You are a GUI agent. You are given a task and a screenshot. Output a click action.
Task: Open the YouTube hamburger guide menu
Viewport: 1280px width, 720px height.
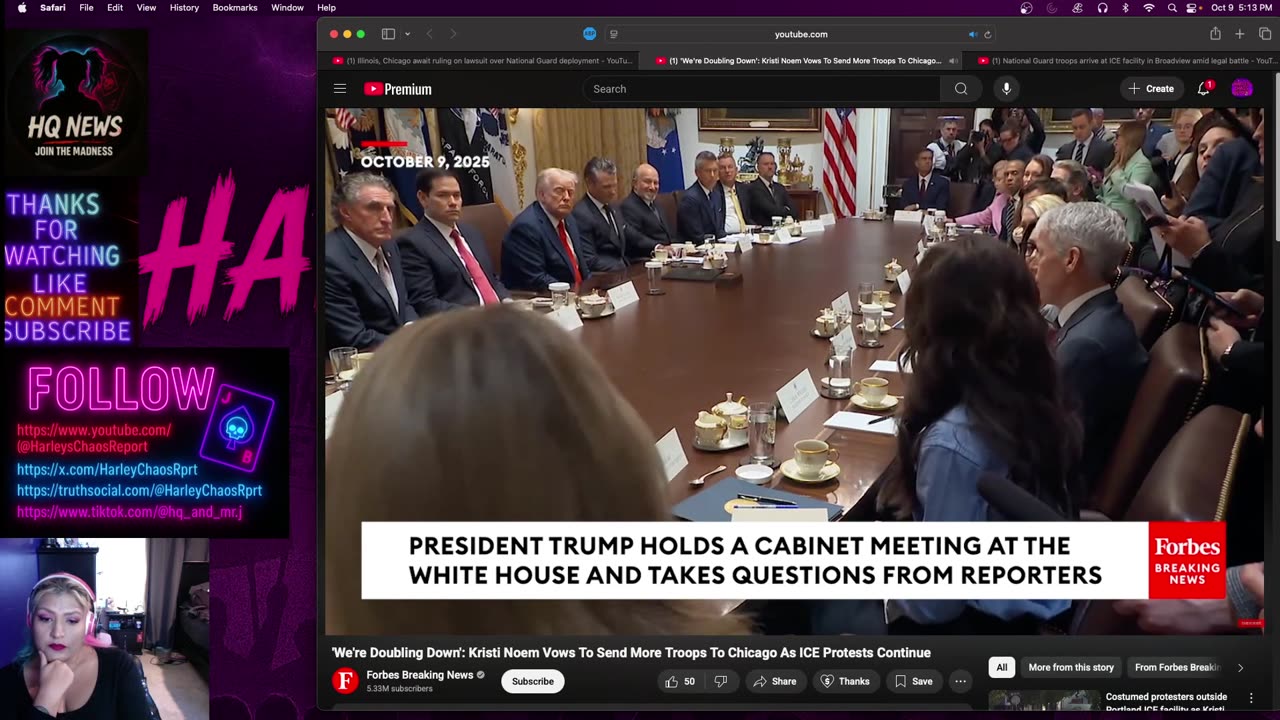pos(340,89)
